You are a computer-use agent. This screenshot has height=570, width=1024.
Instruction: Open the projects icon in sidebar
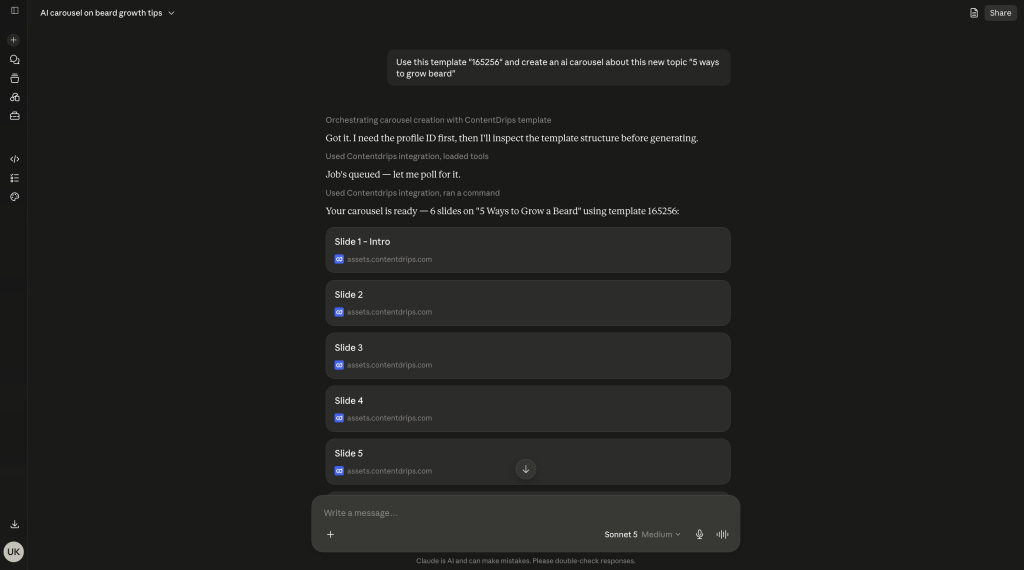pyautogui.click(x=14, y=78)
